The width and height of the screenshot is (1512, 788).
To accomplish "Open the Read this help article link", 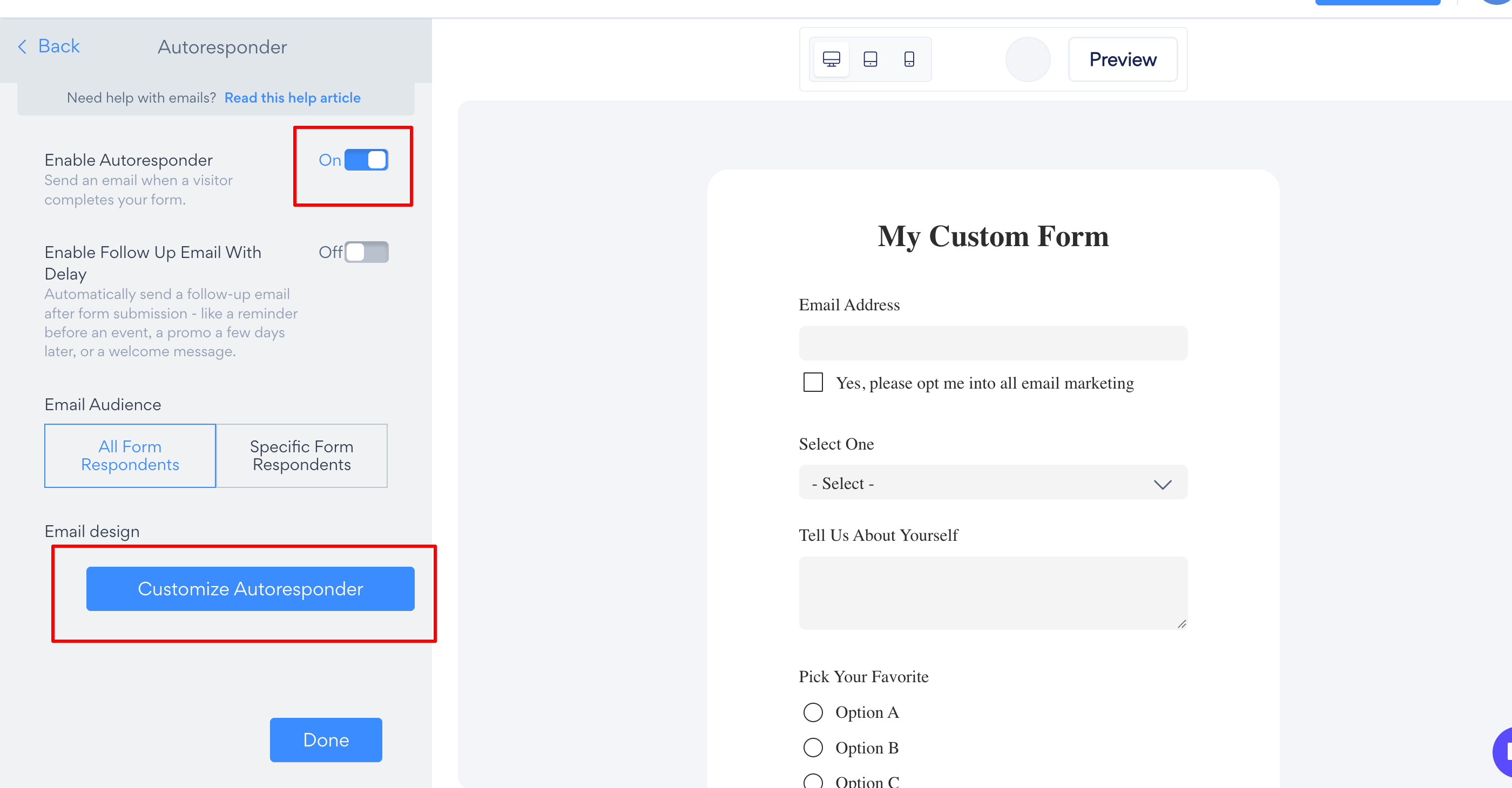I will (292, 97).
